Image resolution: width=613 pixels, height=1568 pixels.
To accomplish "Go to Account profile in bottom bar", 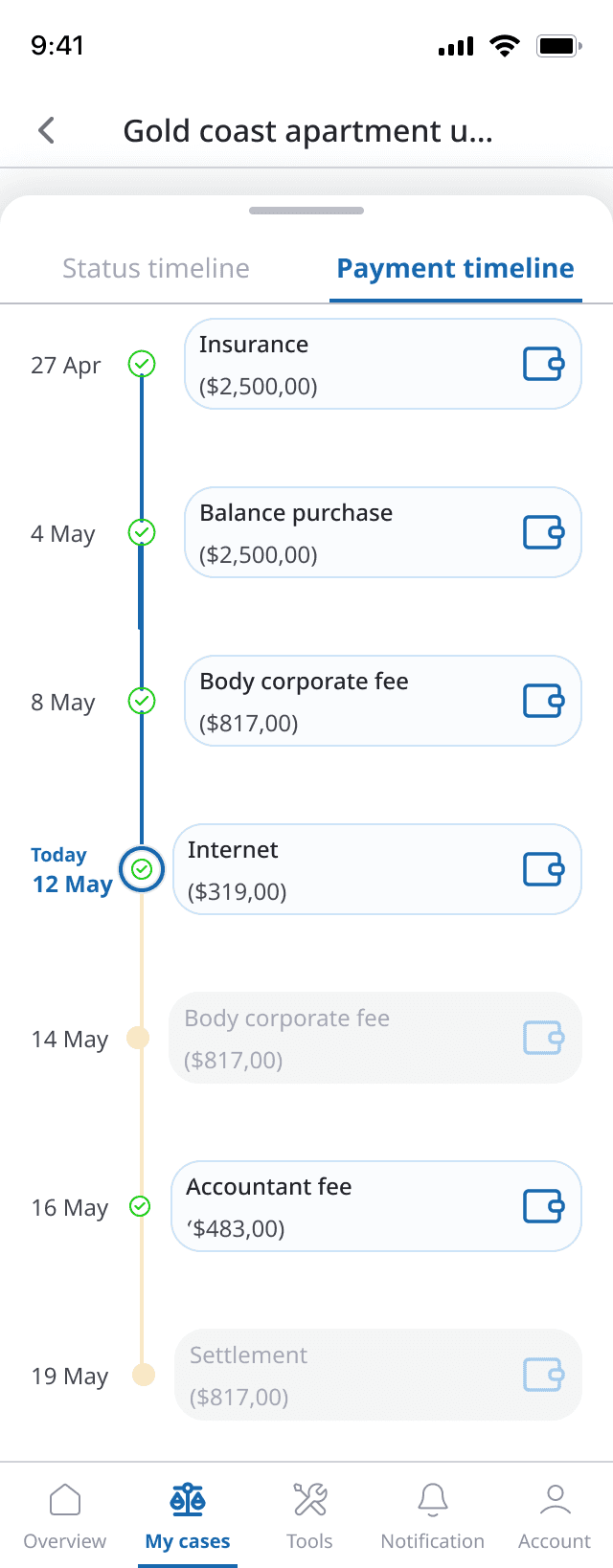I will coord(555,1516).
